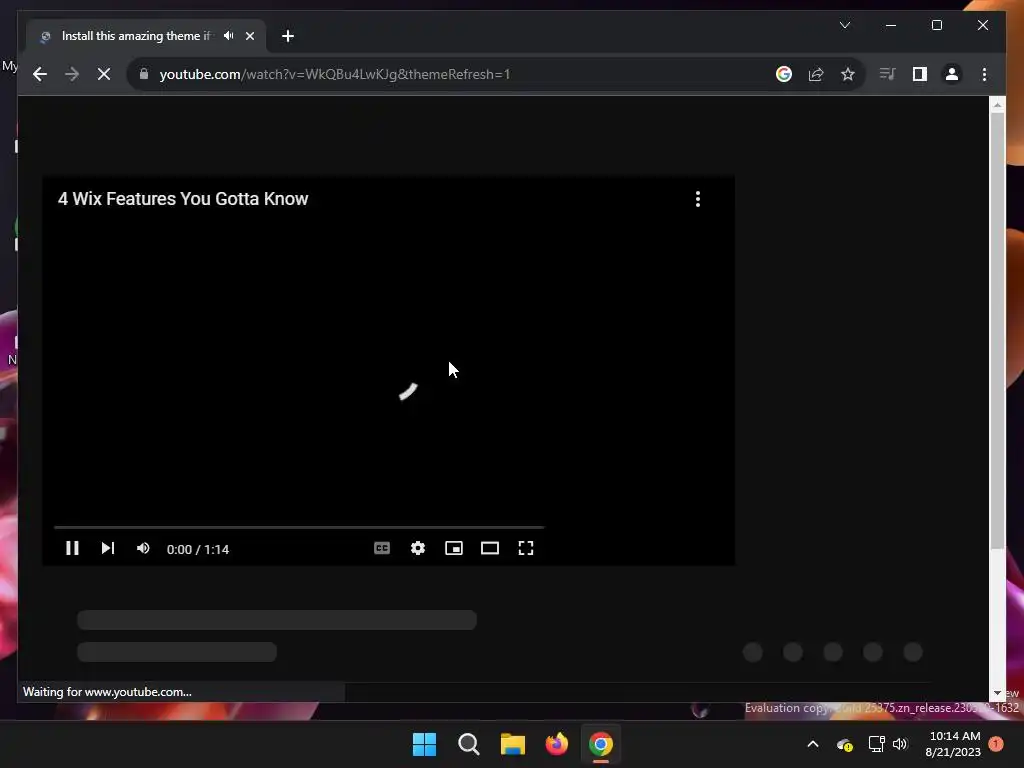
Task: Open a new browser tab
Action: point(288,36)
